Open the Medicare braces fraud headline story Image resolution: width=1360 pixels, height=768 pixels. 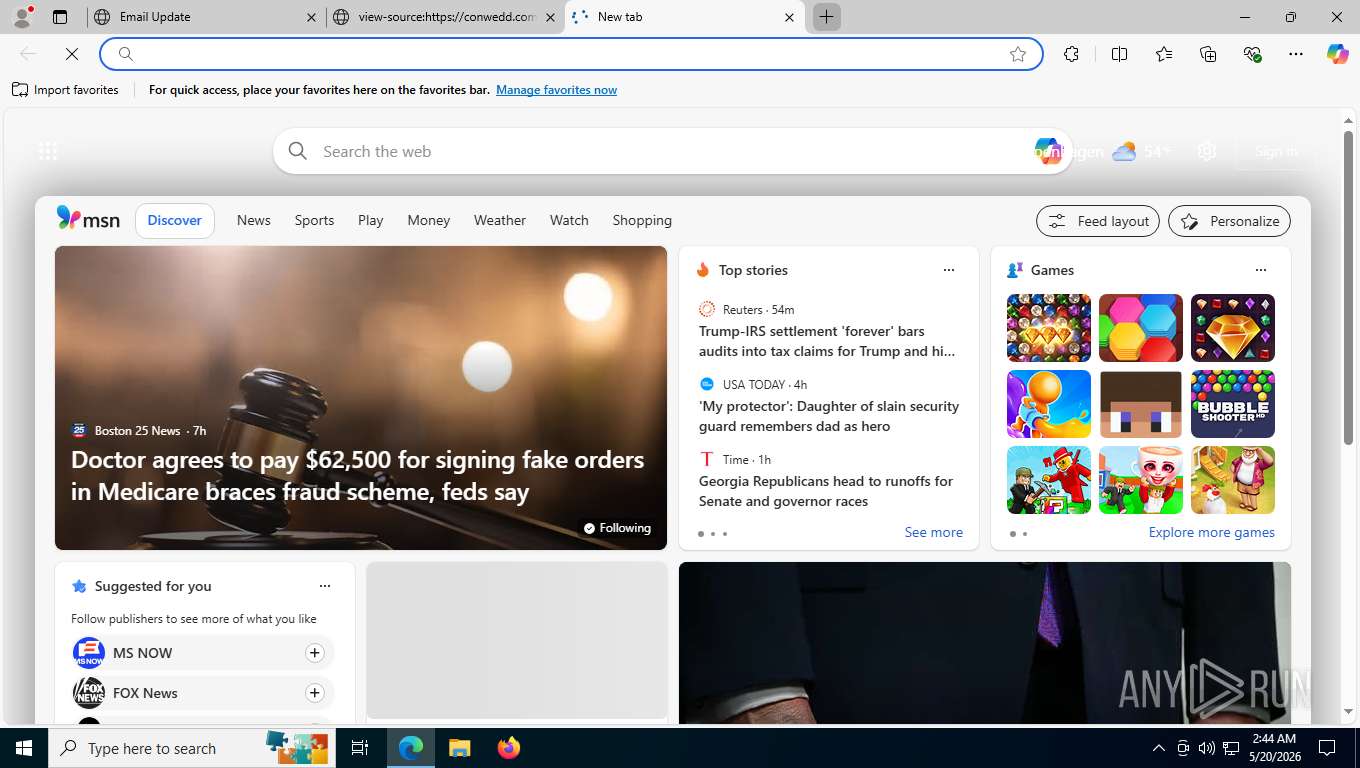coord(358,476)
